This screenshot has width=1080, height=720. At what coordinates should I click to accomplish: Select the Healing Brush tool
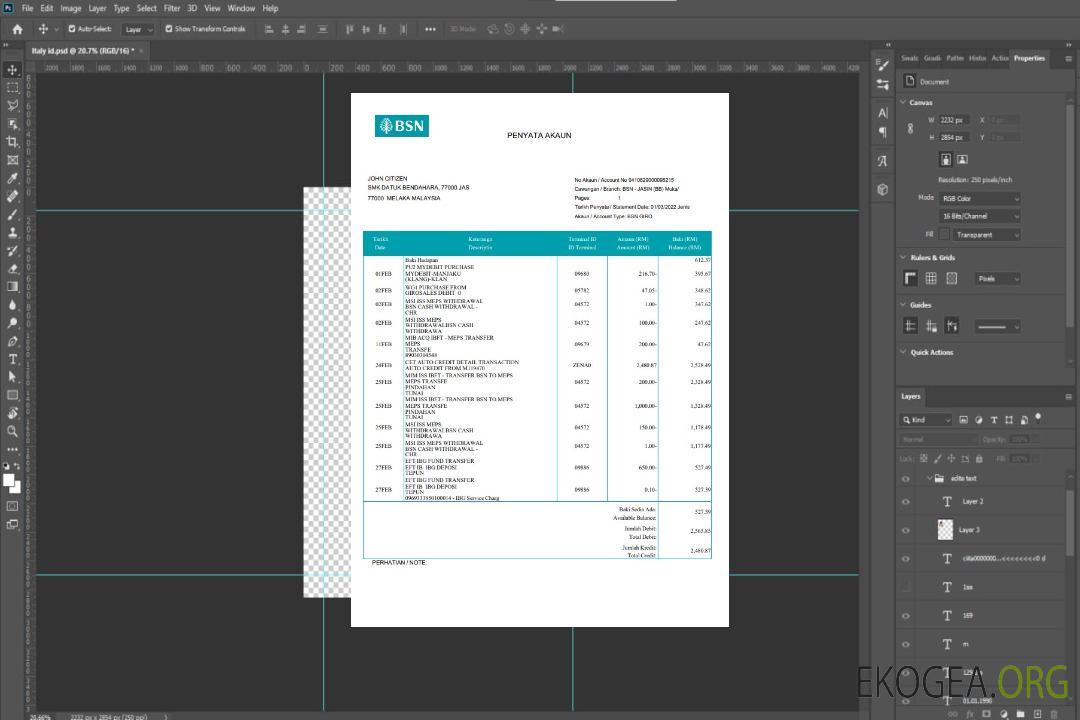tap(12, 196)
